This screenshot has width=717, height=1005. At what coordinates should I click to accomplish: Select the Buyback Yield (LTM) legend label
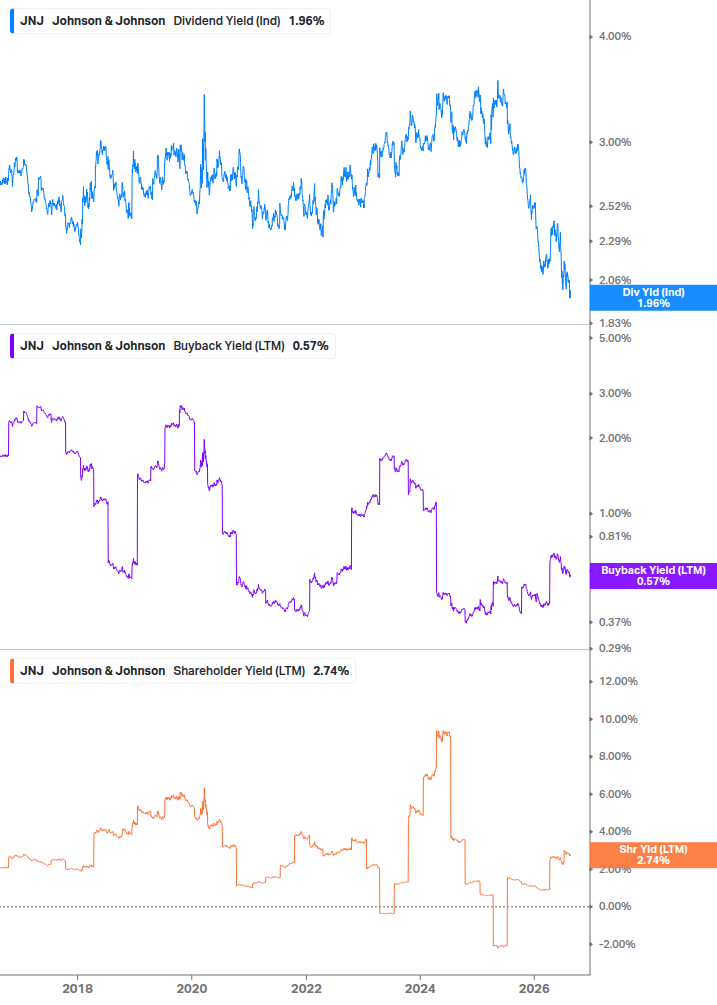click(x=229, y=346)
